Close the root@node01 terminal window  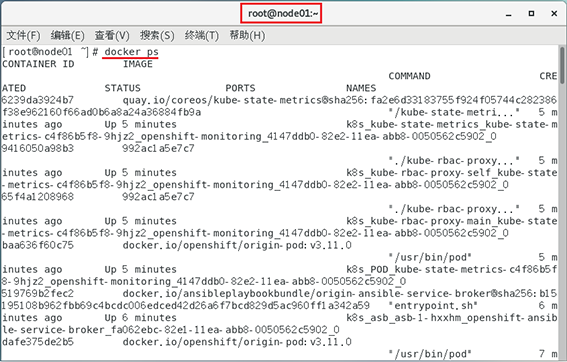pos(554,13)
